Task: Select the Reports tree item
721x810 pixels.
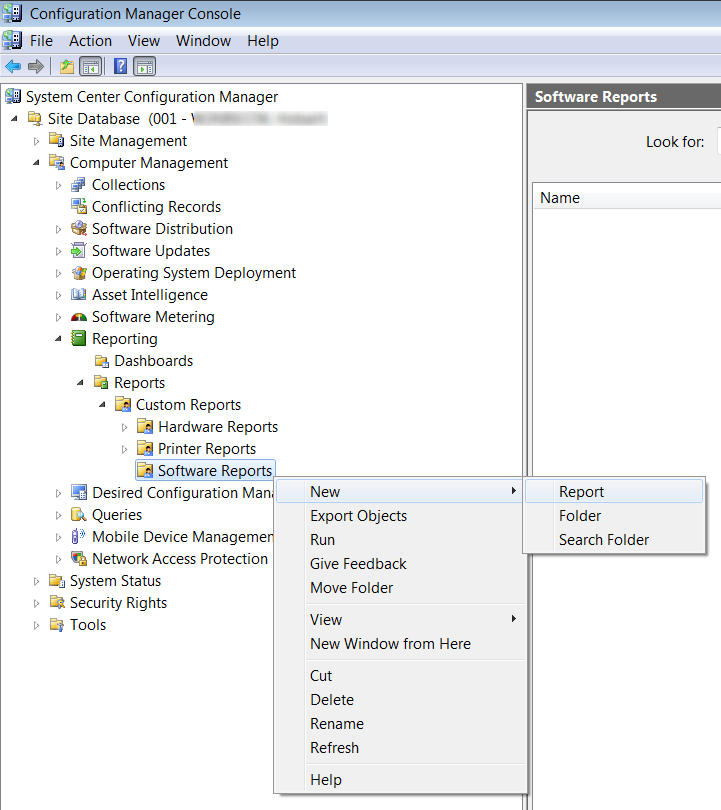Action: 139,383
